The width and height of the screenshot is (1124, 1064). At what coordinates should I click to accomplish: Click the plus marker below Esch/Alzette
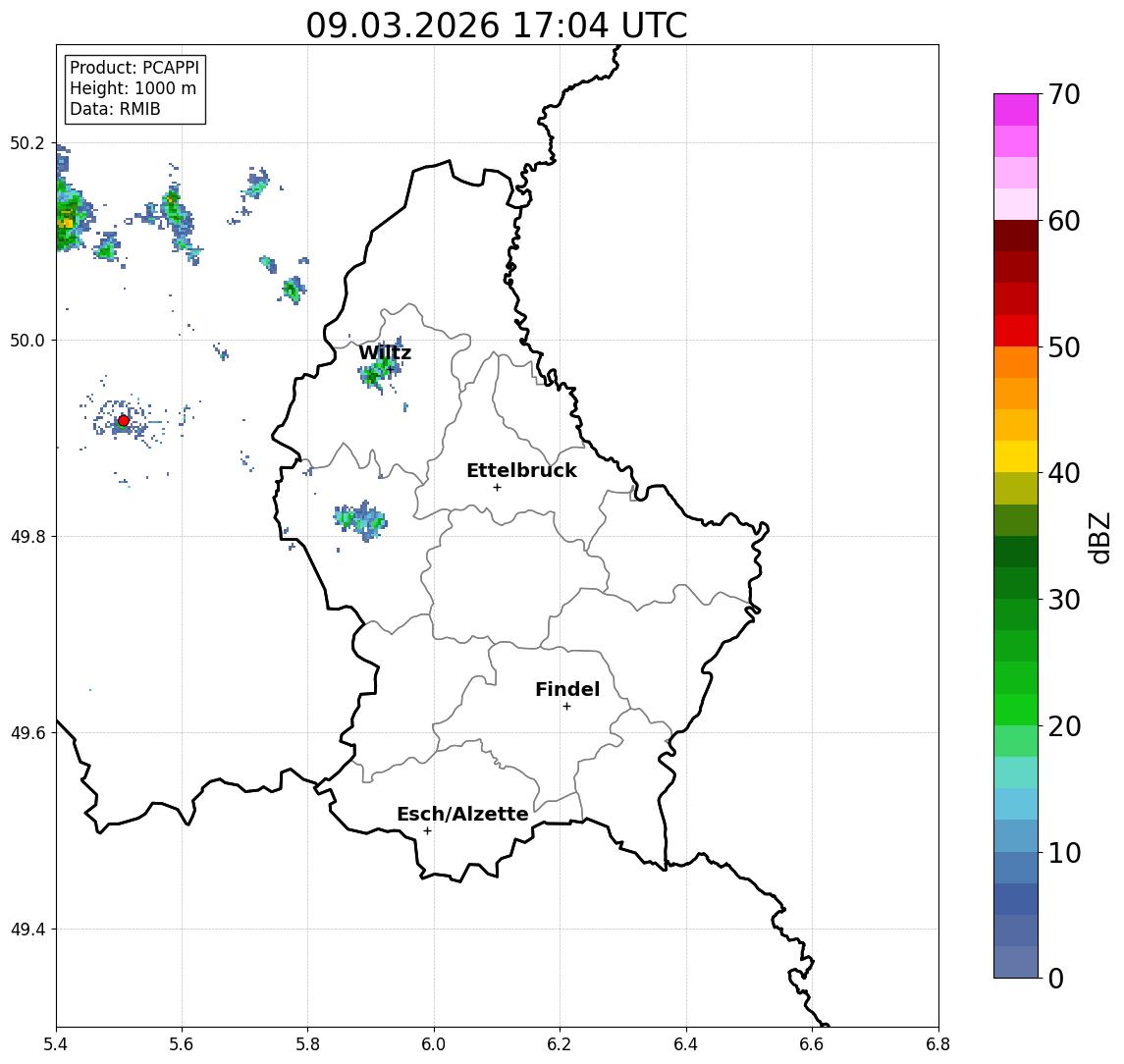tap(427, 831)
